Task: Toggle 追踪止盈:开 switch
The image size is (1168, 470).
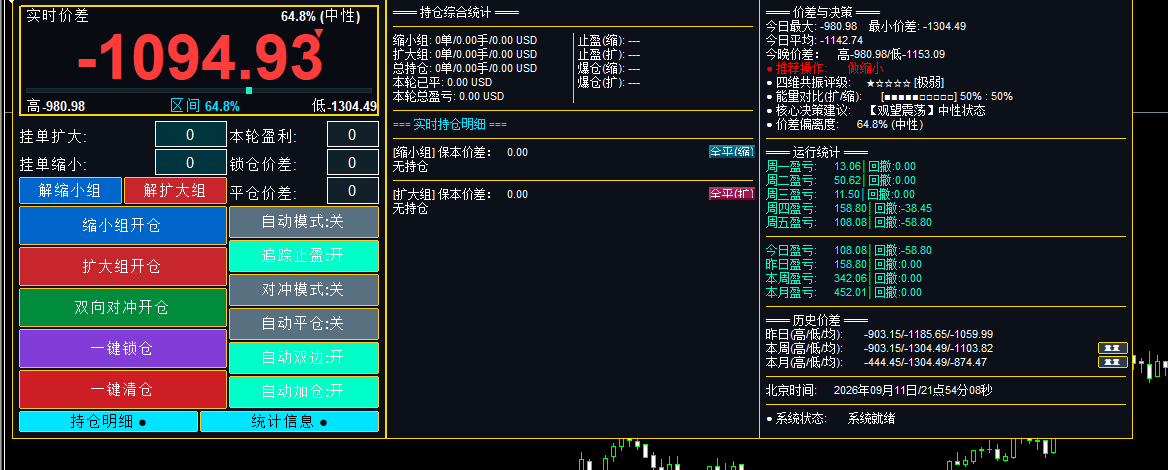Action: [304, 255]
